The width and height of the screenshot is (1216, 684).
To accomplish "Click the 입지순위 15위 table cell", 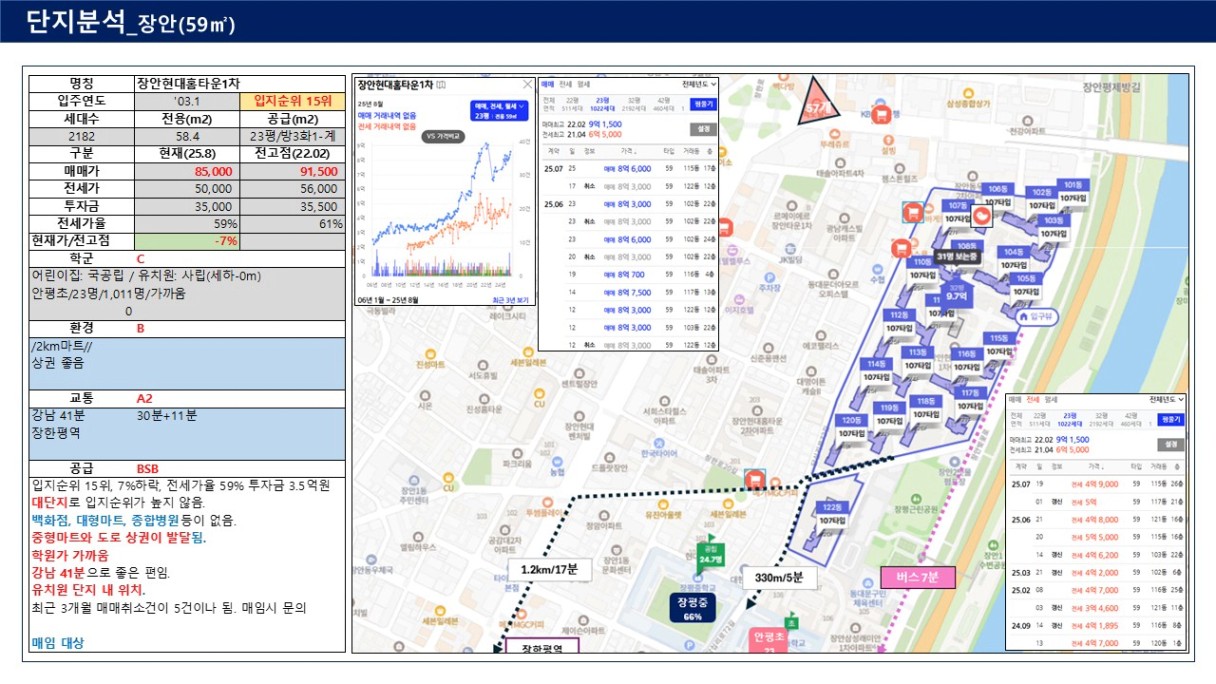I will click(x=292, y=101).
